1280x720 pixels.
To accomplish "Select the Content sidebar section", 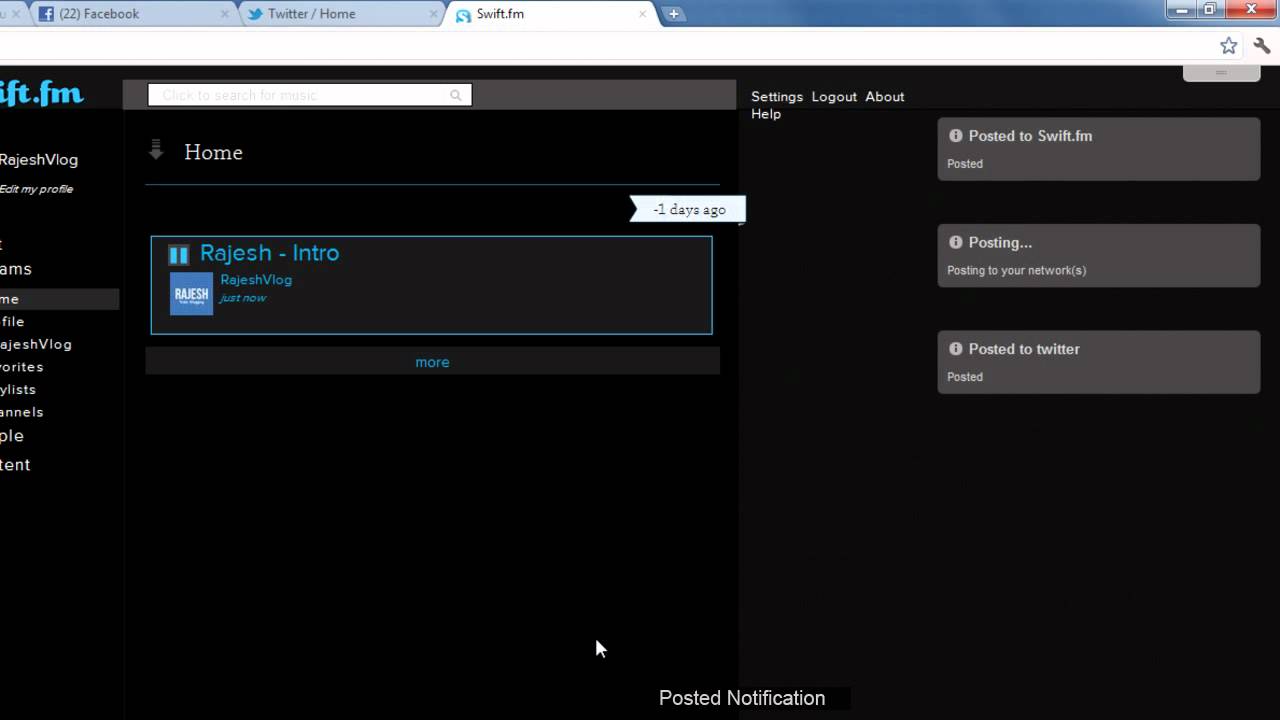I will pyautogui.click(x=15, y=465).
